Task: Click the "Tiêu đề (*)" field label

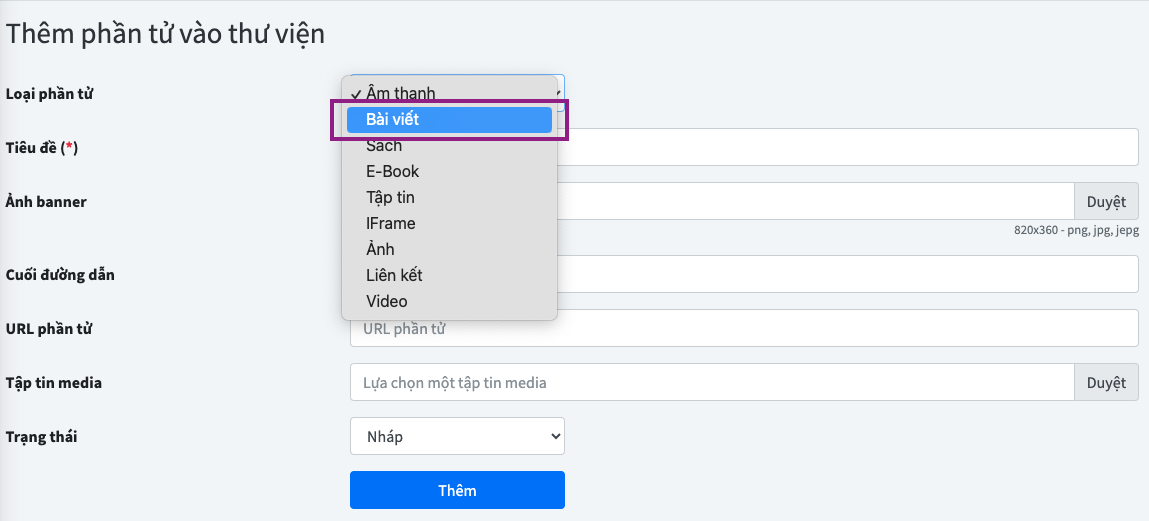Action: pos(42,148)
